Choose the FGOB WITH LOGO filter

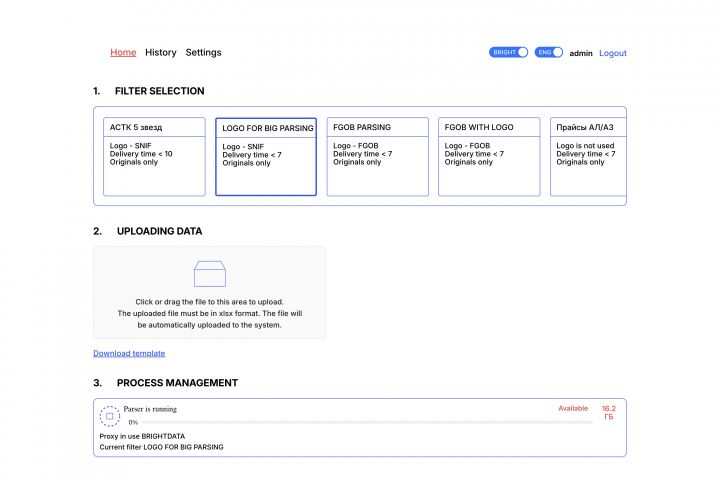[x=489, y=156]
